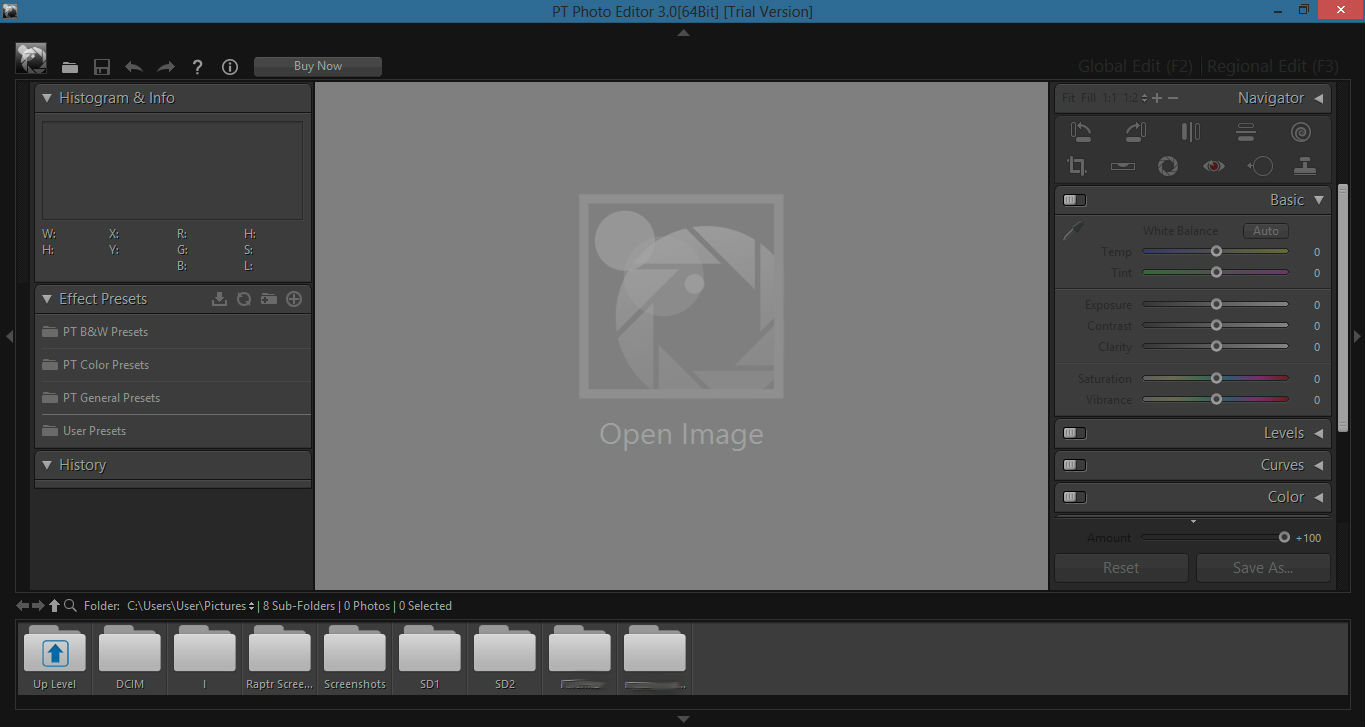
Task: Click the aperture lens icon
Action: click(x=1167, y=166)
